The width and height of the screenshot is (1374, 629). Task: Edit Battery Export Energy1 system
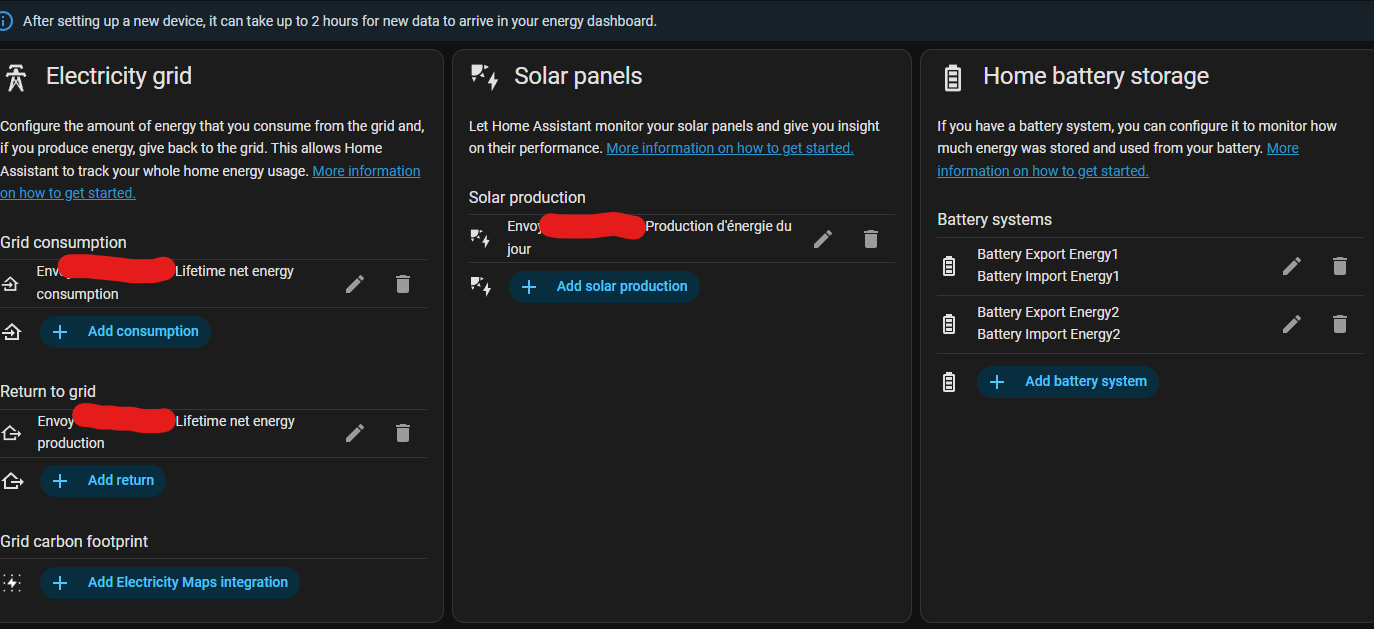pyautogui.click(x=1292, y=266)
